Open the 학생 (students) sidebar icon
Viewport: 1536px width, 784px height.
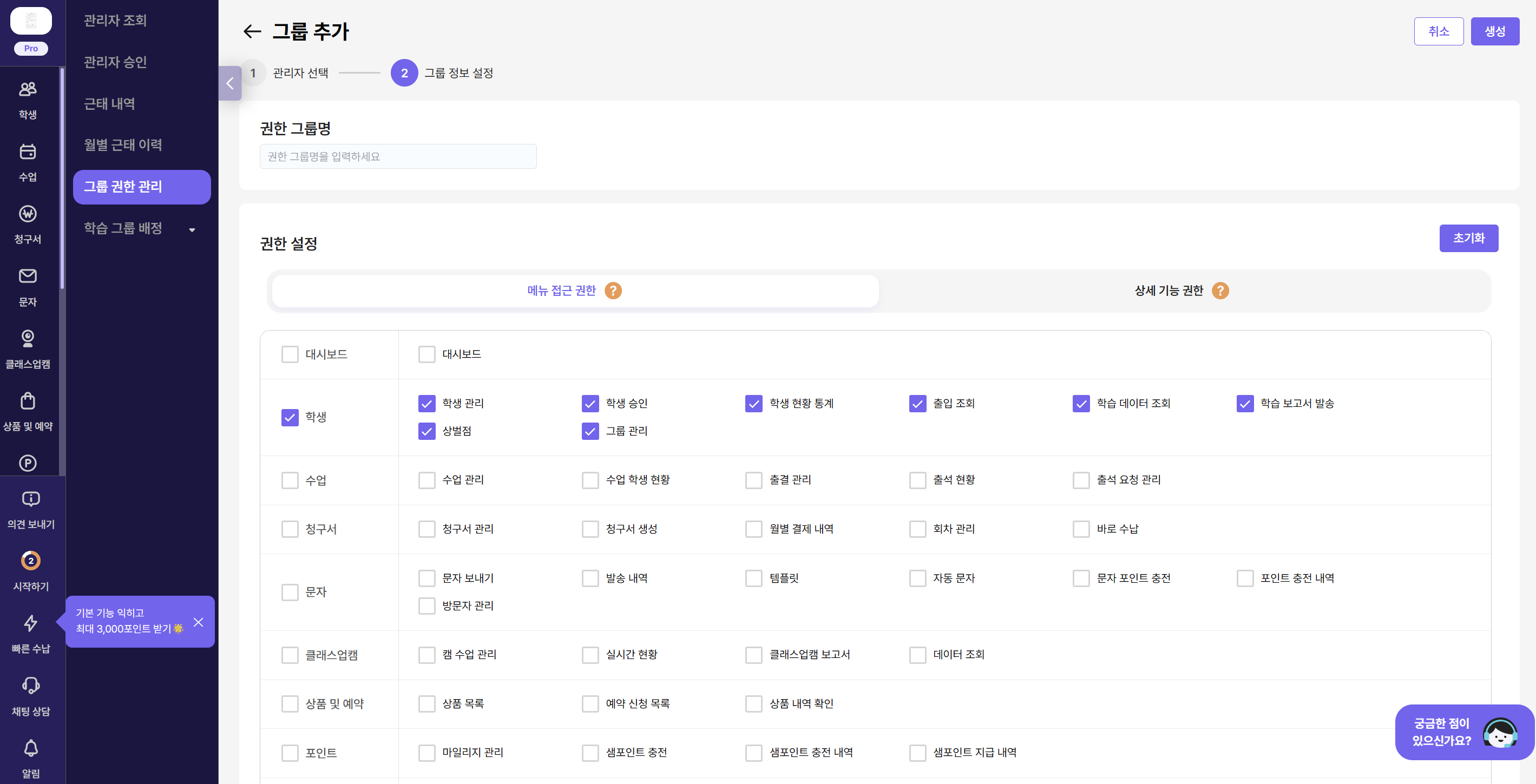28,89
